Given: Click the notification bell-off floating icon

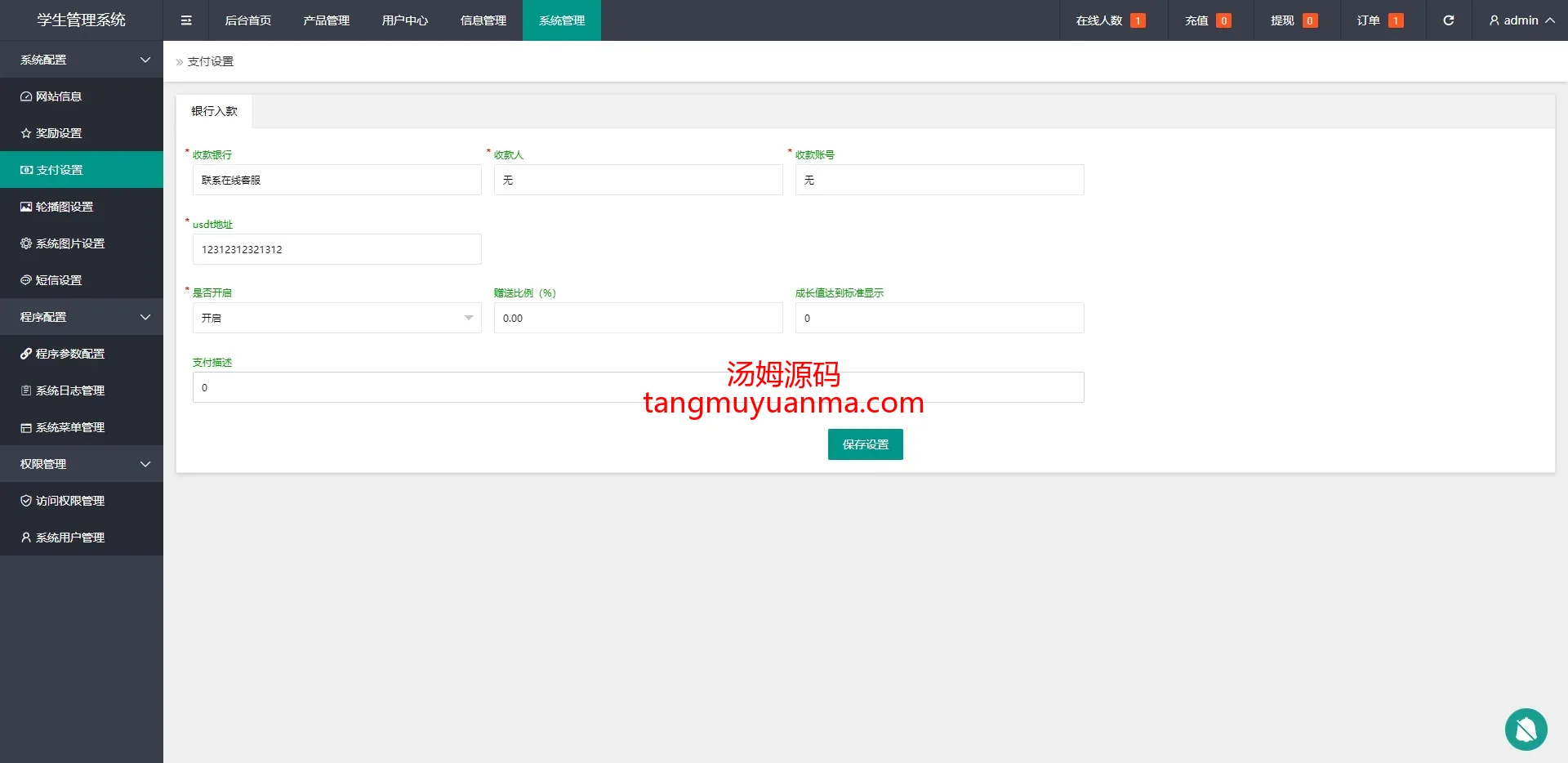Looking at the screenshot, I should (1526, 729).
